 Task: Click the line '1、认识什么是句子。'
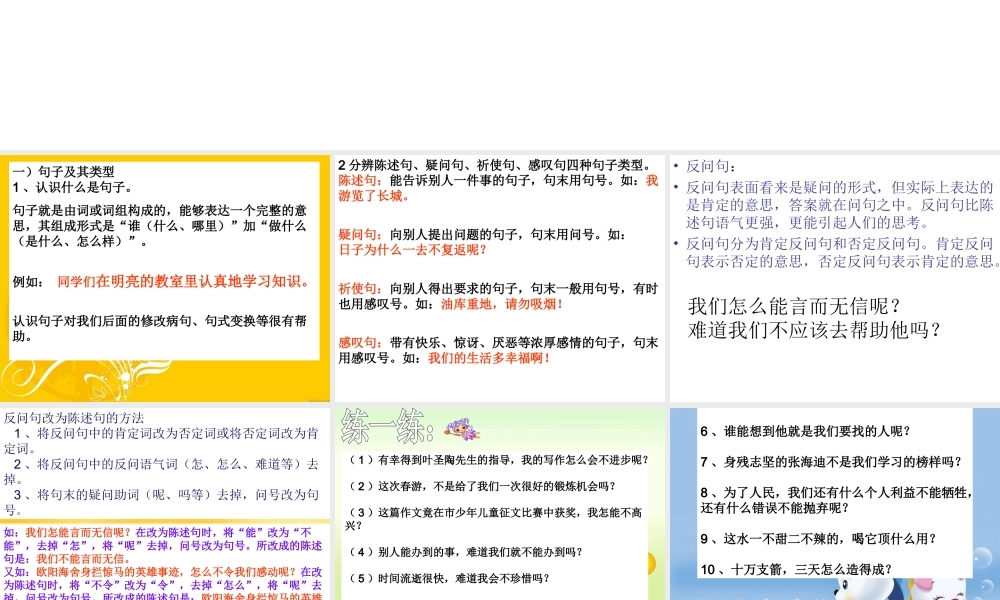coord(73,187)
